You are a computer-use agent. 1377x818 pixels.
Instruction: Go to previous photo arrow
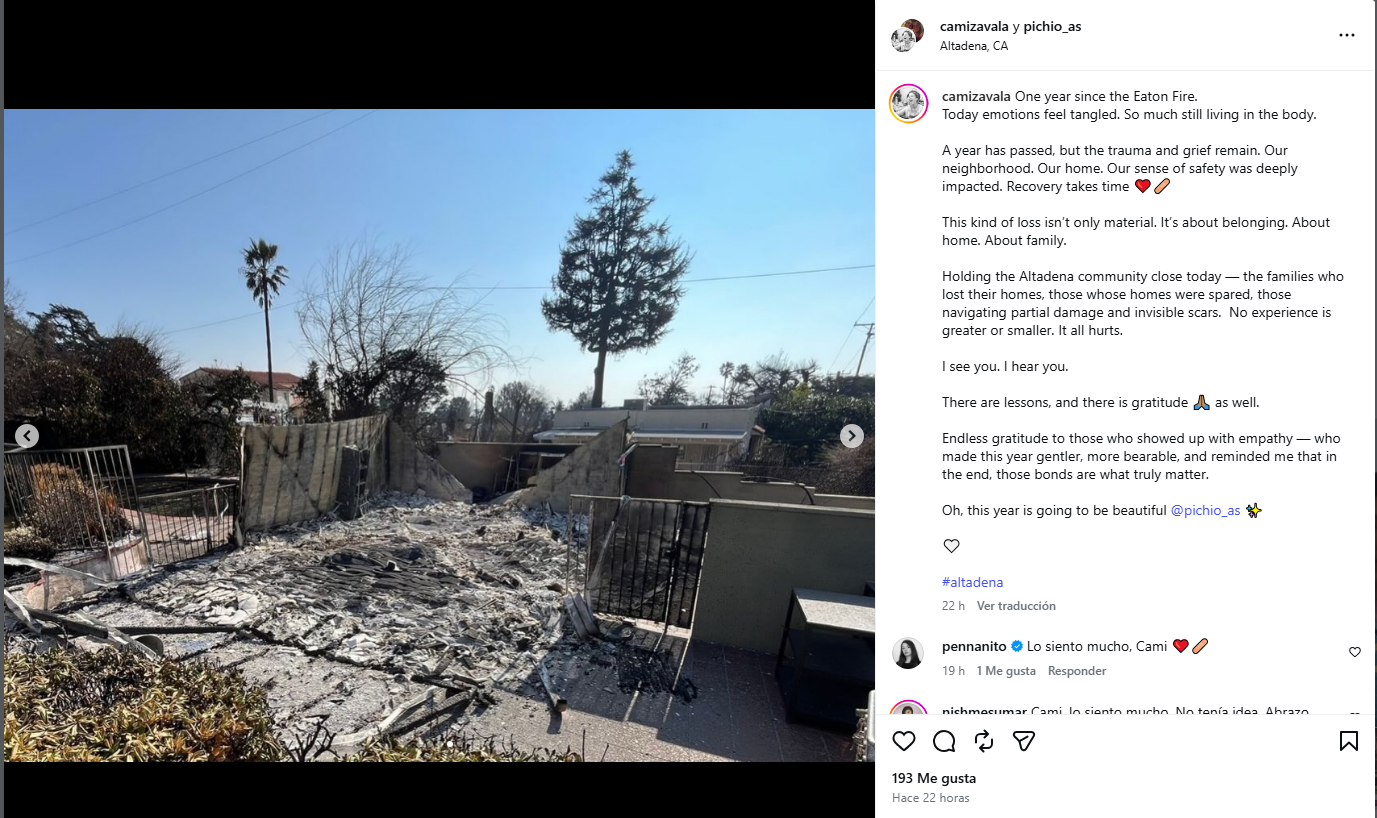[27, 436]
